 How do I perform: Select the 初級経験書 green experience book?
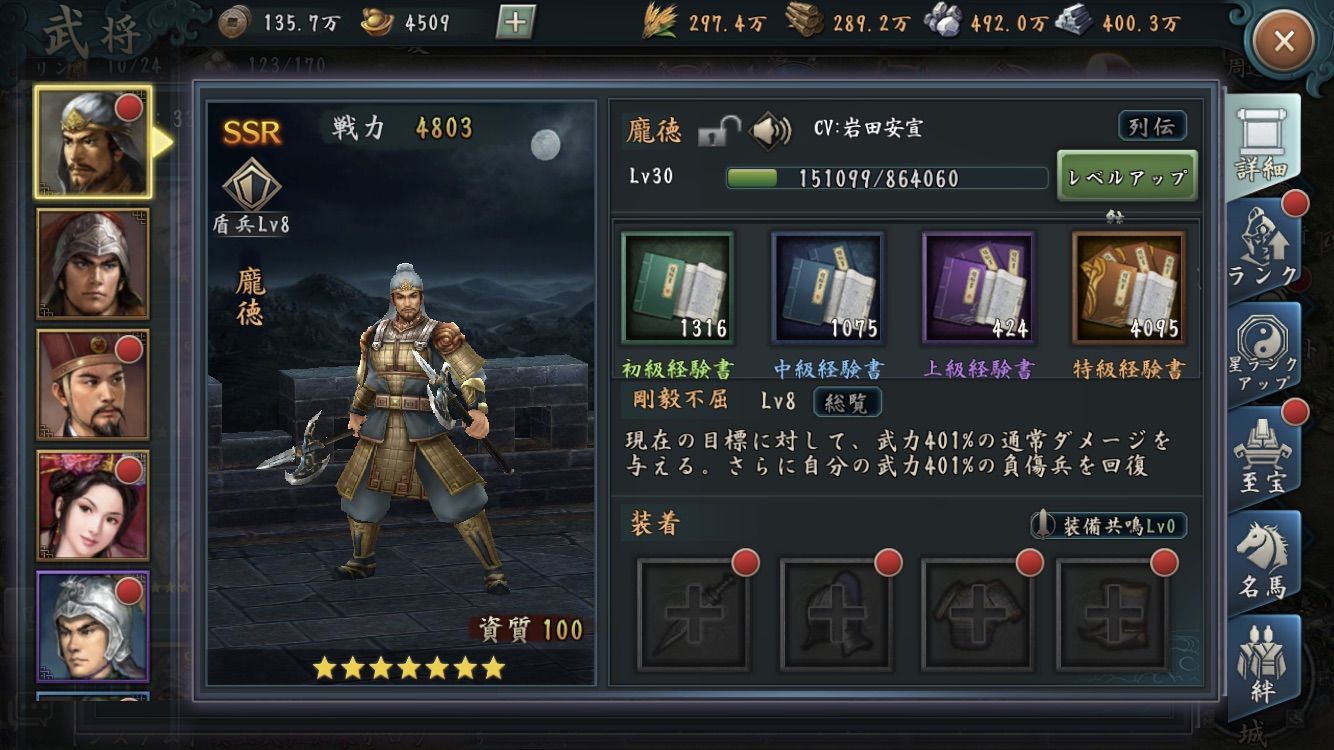(677, 288)
